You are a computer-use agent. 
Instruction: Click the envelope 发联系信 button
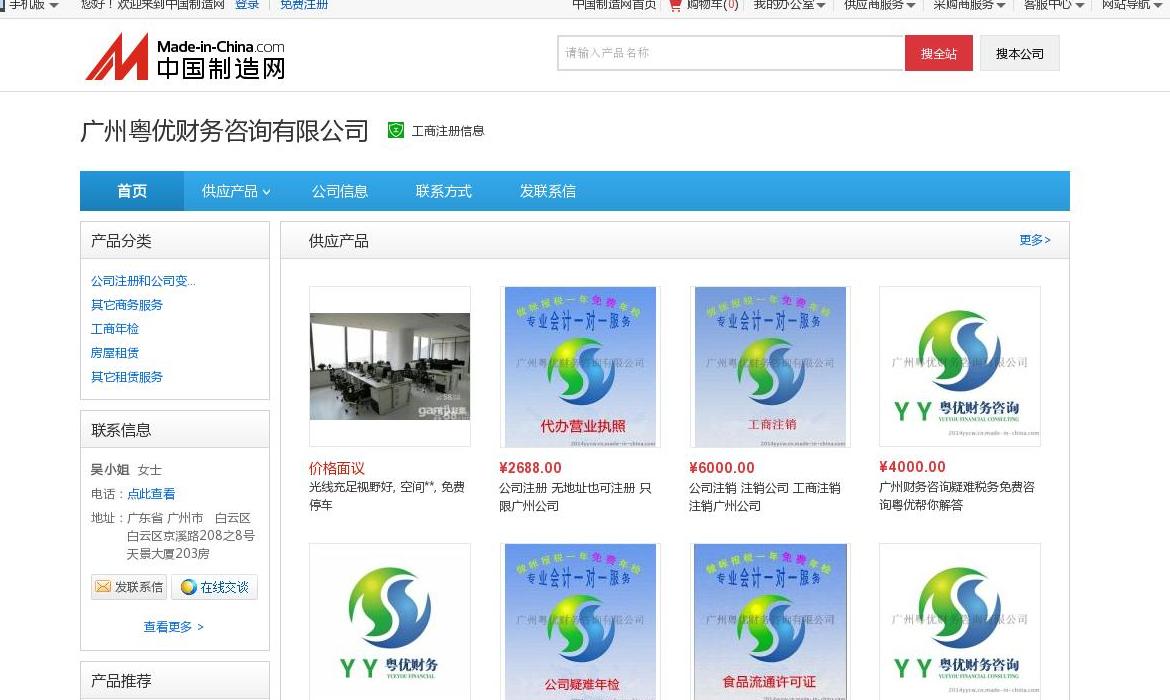pyautogui.click(x=130, y=587)
